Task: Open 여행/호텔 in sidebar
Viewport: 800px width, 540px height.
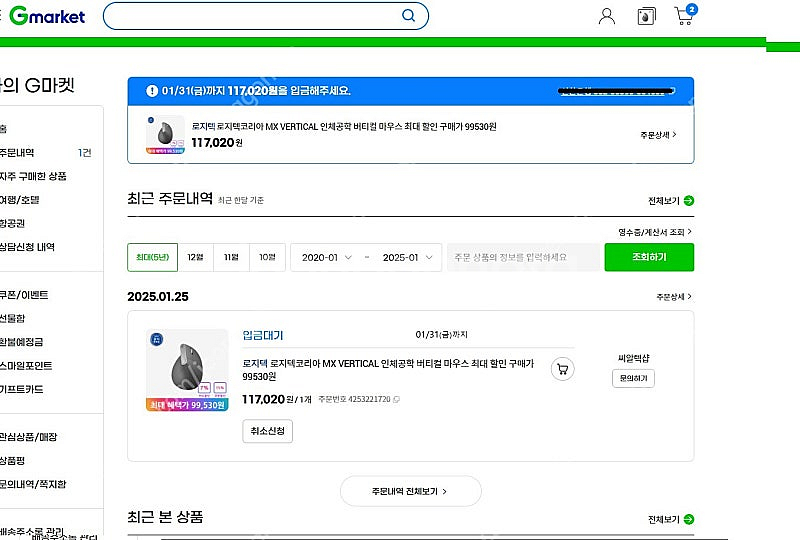Action: click(x=19, y=200)
